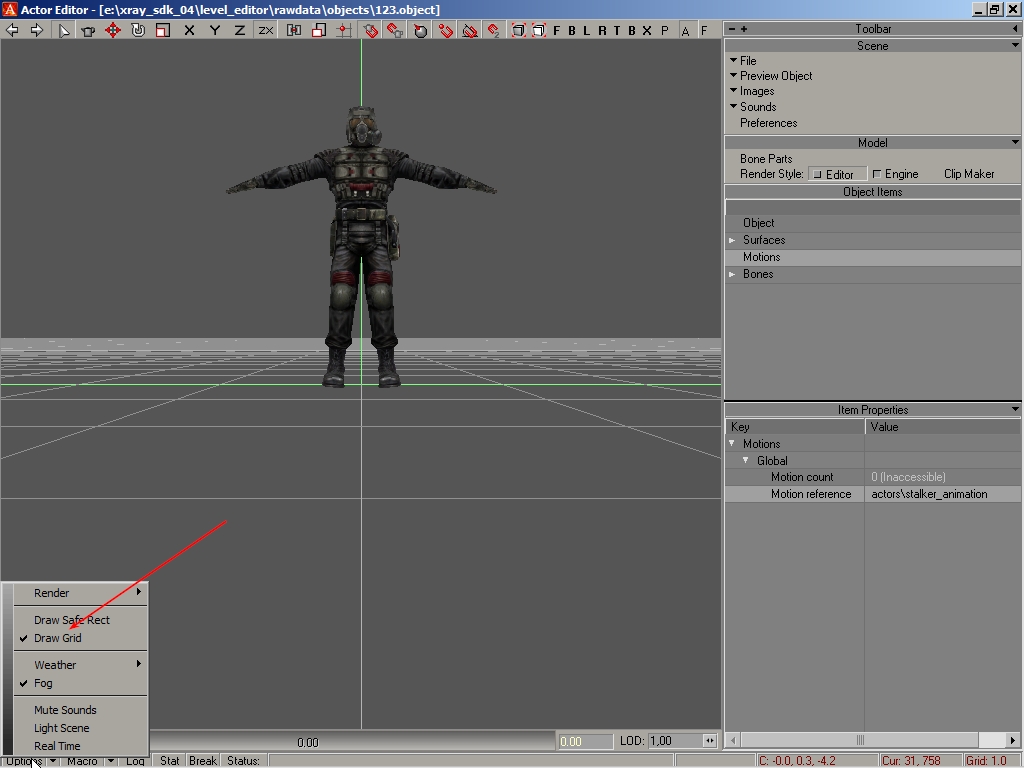Screen dimensions: 1024x768
Task: Click the Motion reference value field
Action: (942, 494)
